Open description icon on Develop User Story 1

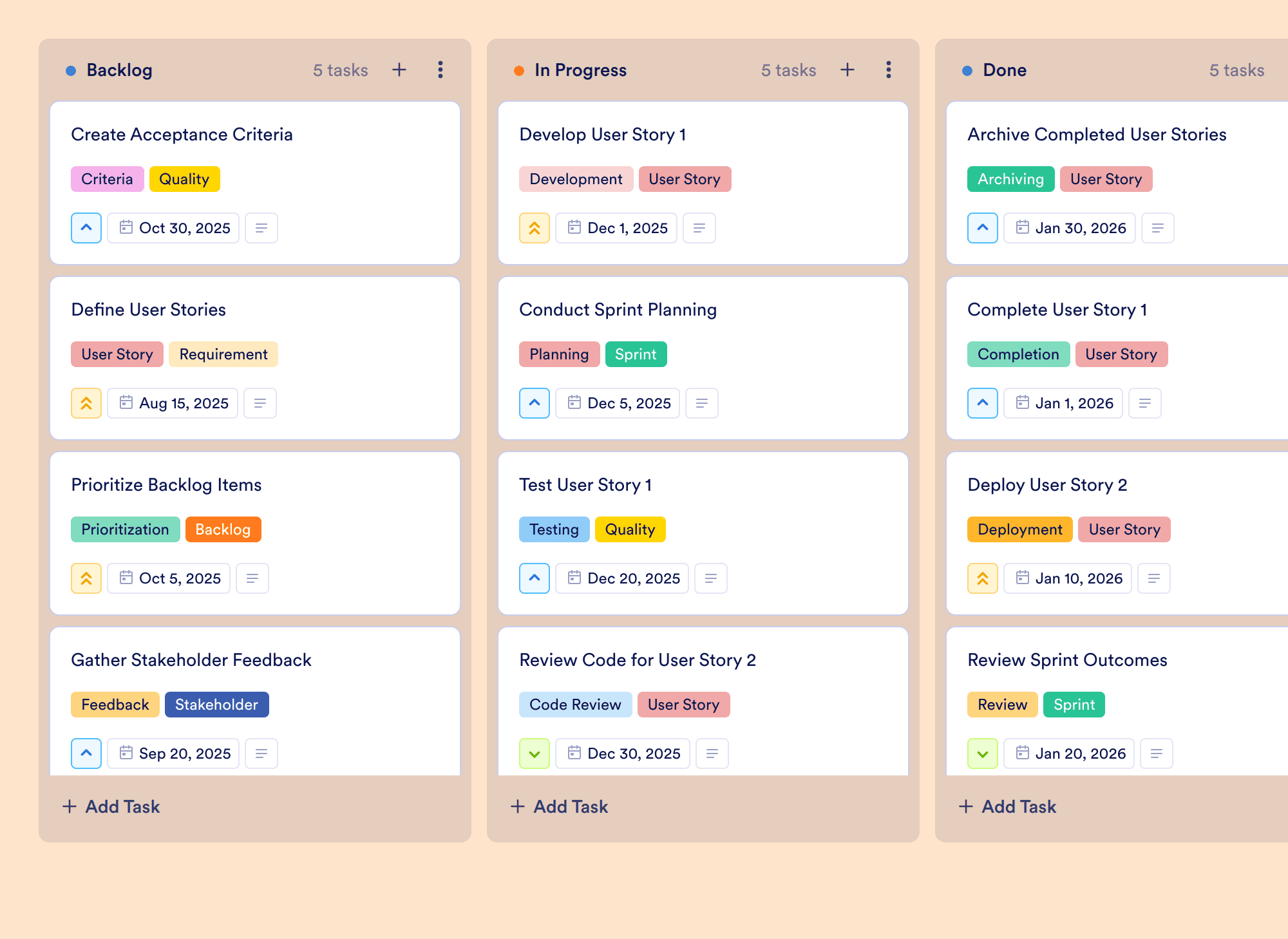[699, 228]
